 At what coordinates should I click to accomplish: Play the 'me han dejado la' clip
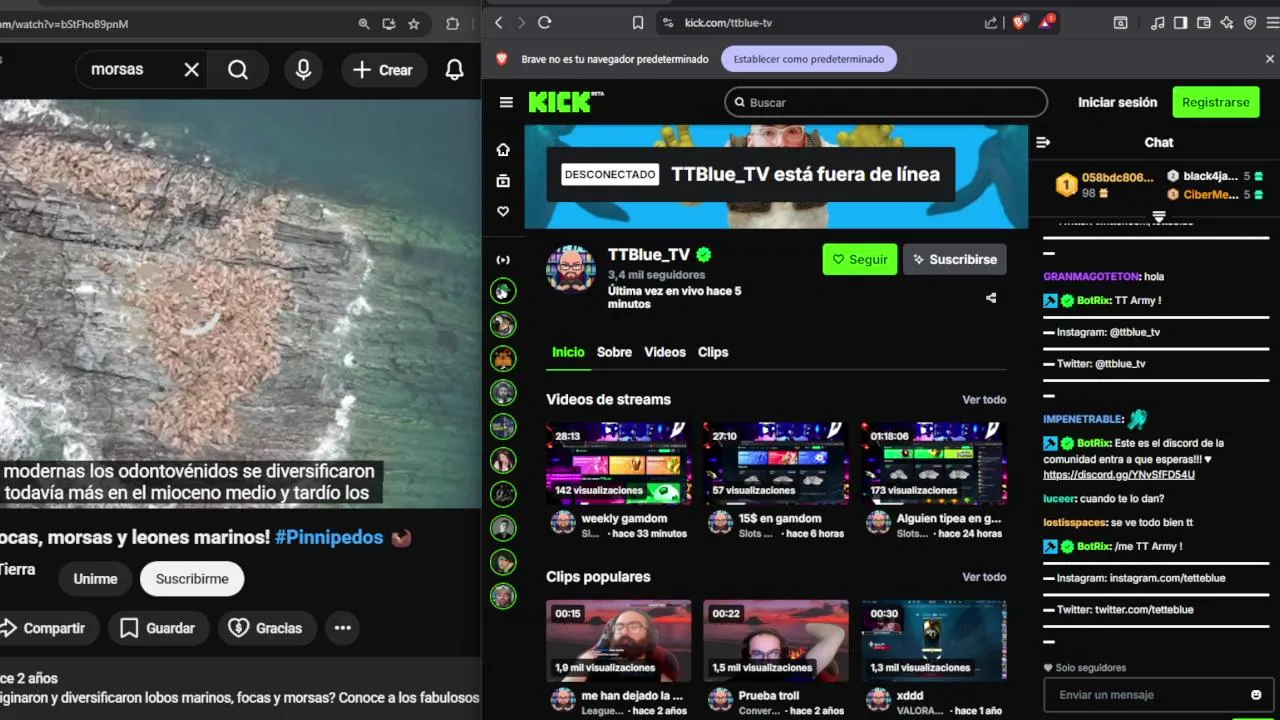pyautogui.click(x=618, y=640)
